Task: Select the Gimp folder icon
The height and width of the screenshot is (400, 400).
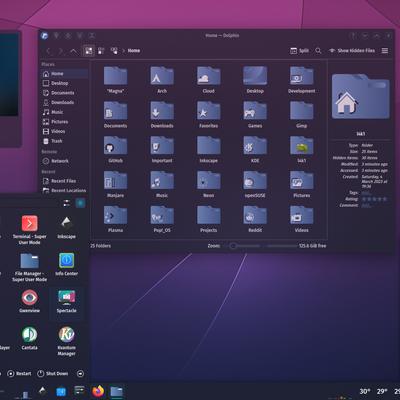Action: [x=302, y=111]
